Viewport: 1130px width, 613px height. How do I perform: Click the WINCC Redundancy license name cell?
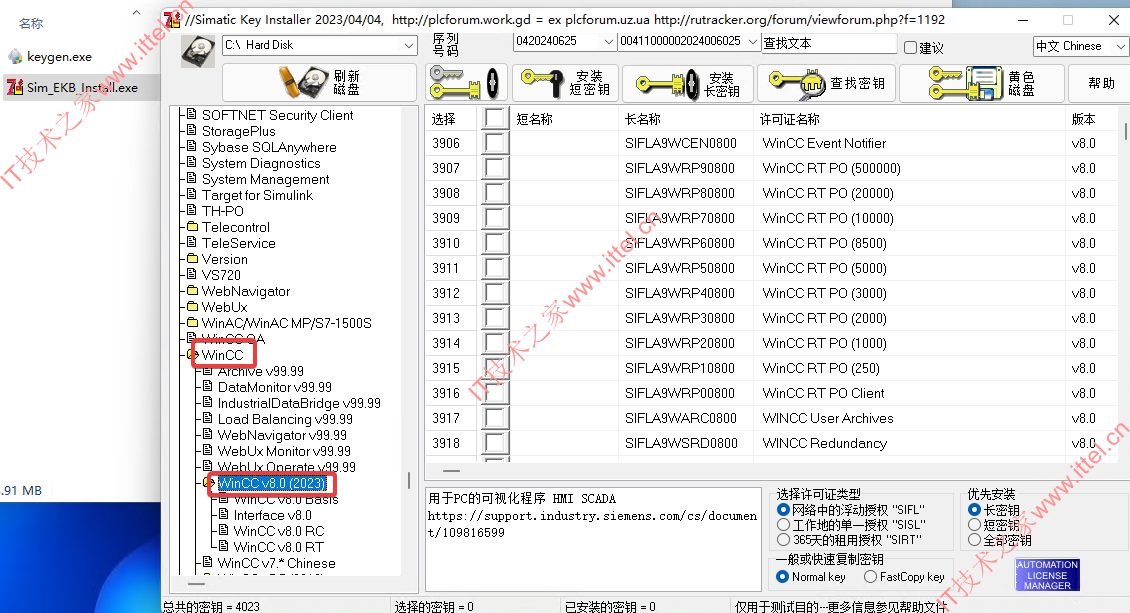824,443
